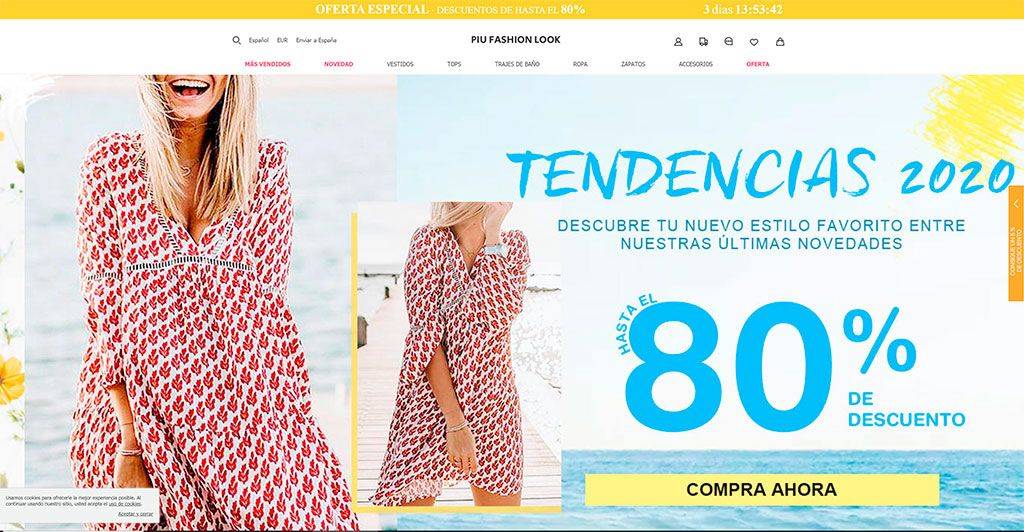Click the small dress photo on pier

click(459, 354)
